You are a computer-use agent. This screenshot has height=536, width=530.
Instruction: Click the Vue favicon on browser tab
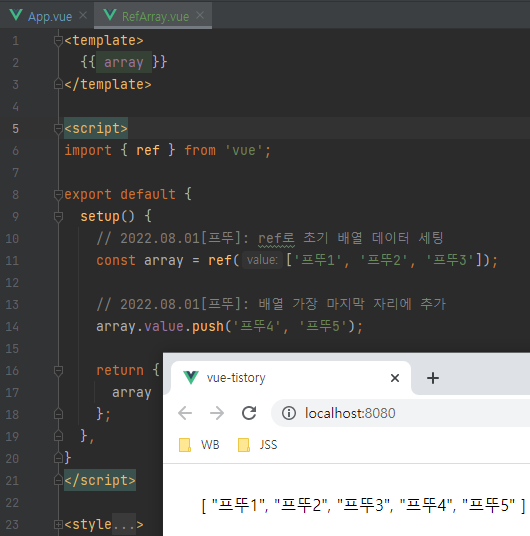(191, 378)
